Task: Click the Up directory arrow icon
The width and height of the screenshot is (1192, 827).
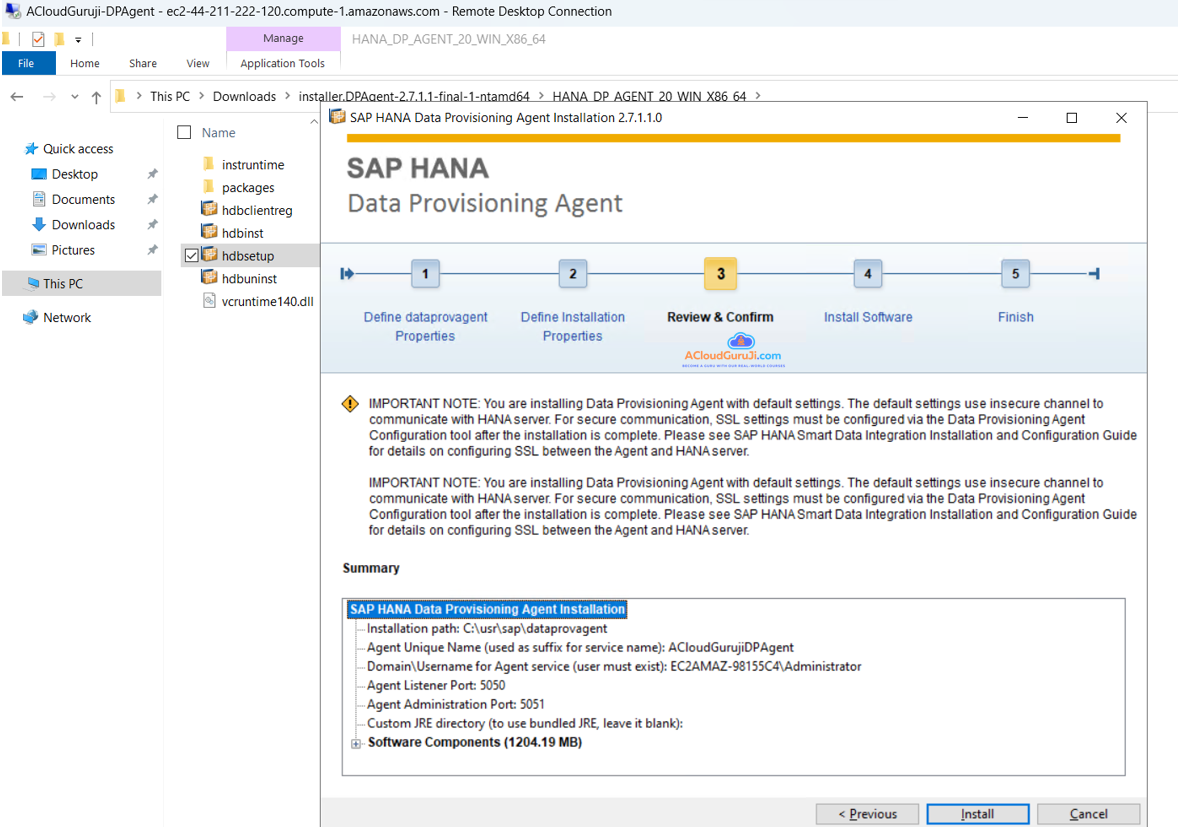Action: pos(96,97)
